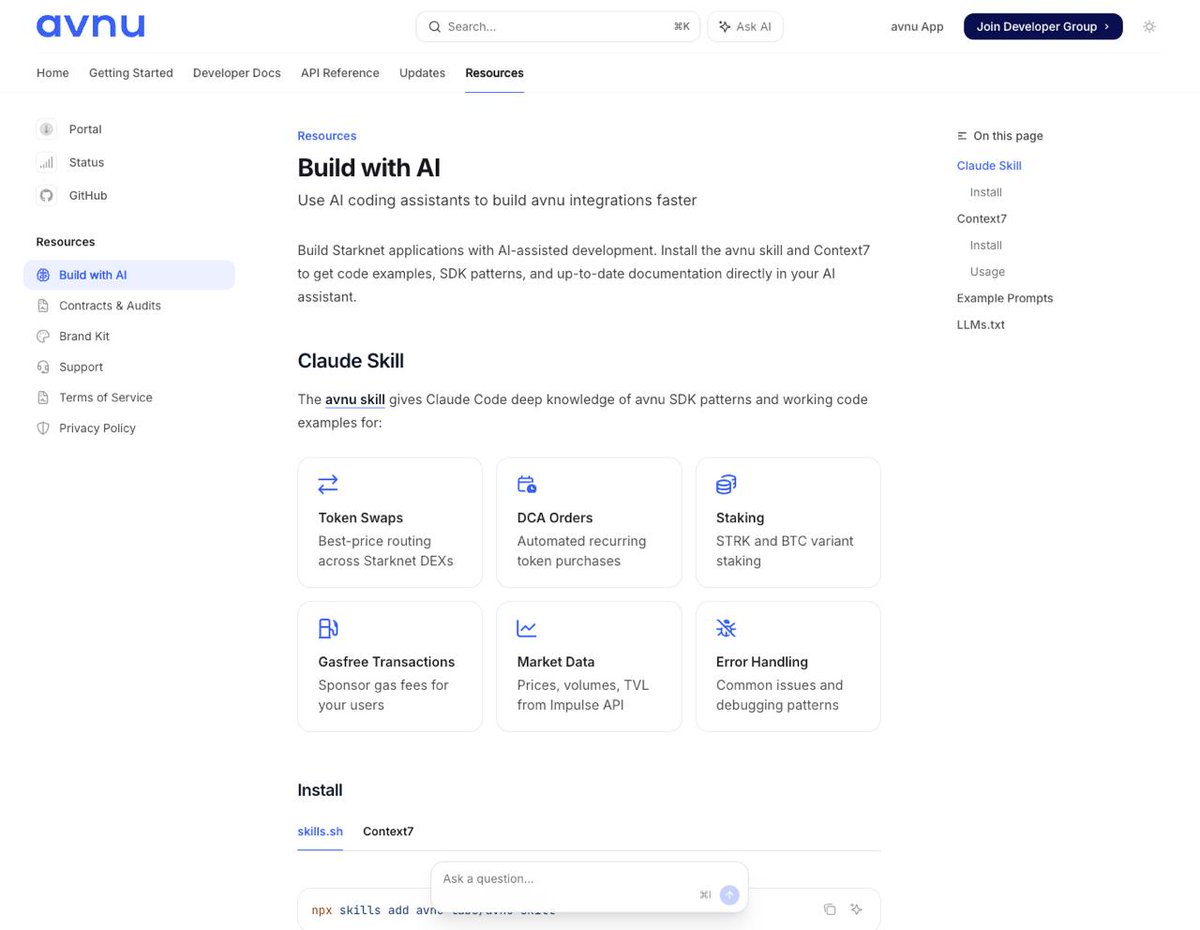
Task: Open the Portal sidebar link
Action: [x=85, y=129]
